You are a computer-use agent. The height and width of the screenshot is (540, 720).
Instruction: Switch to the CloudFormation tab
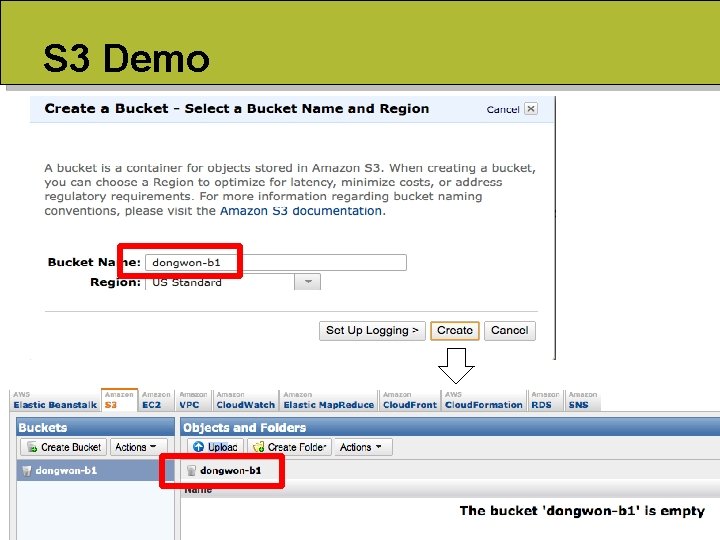[484, 400]
